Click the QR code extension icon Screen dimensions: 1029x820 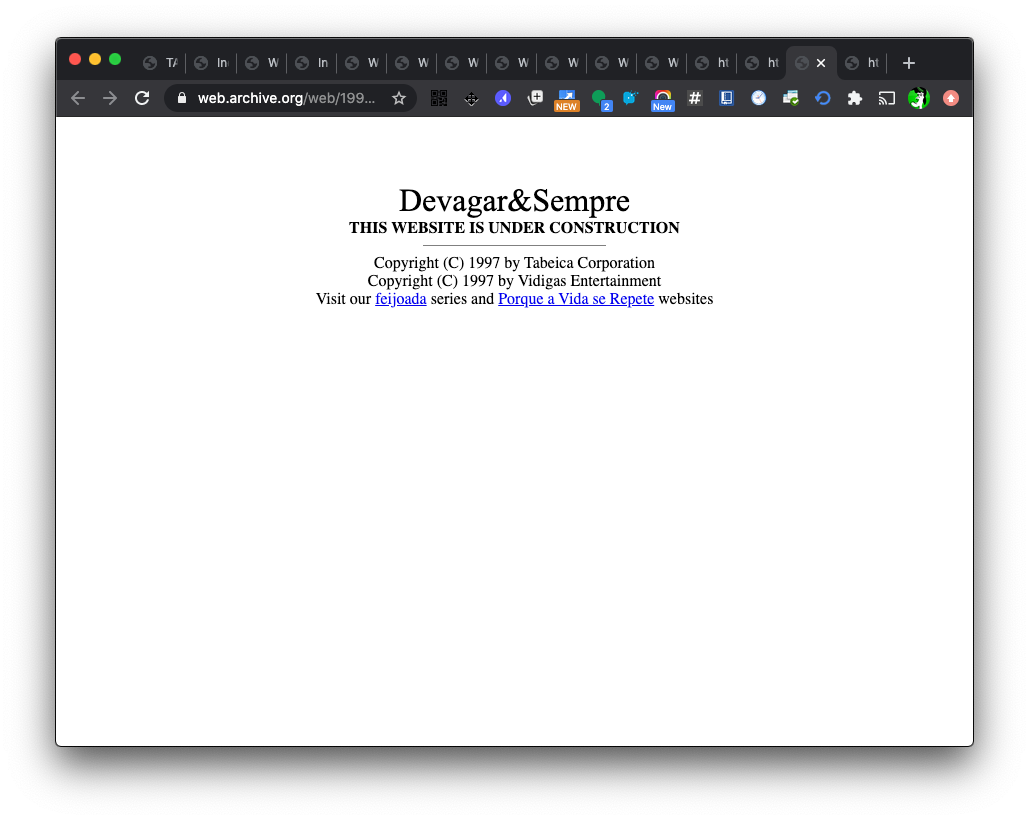(438, 98)
